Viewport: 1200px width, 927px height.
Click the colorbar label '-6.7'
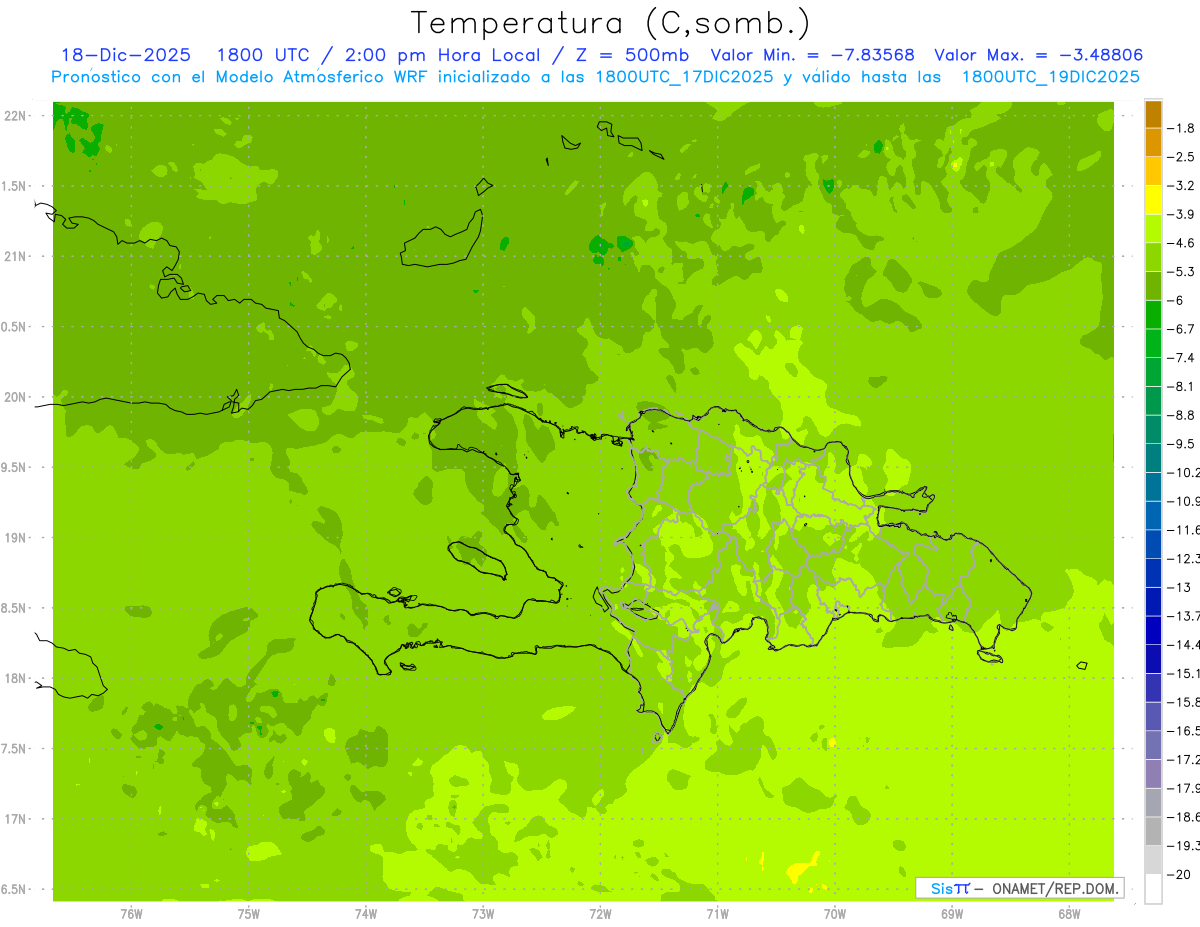(x=1181, y=329)
